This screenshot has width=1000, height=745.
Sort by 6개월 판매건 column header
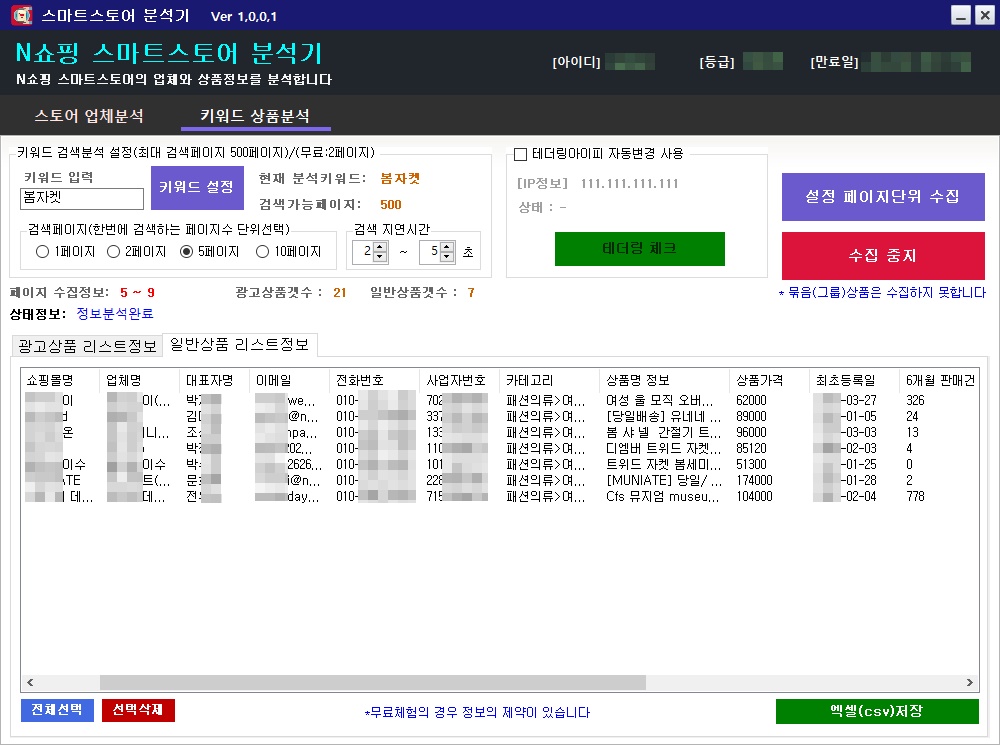click(939, 381)
